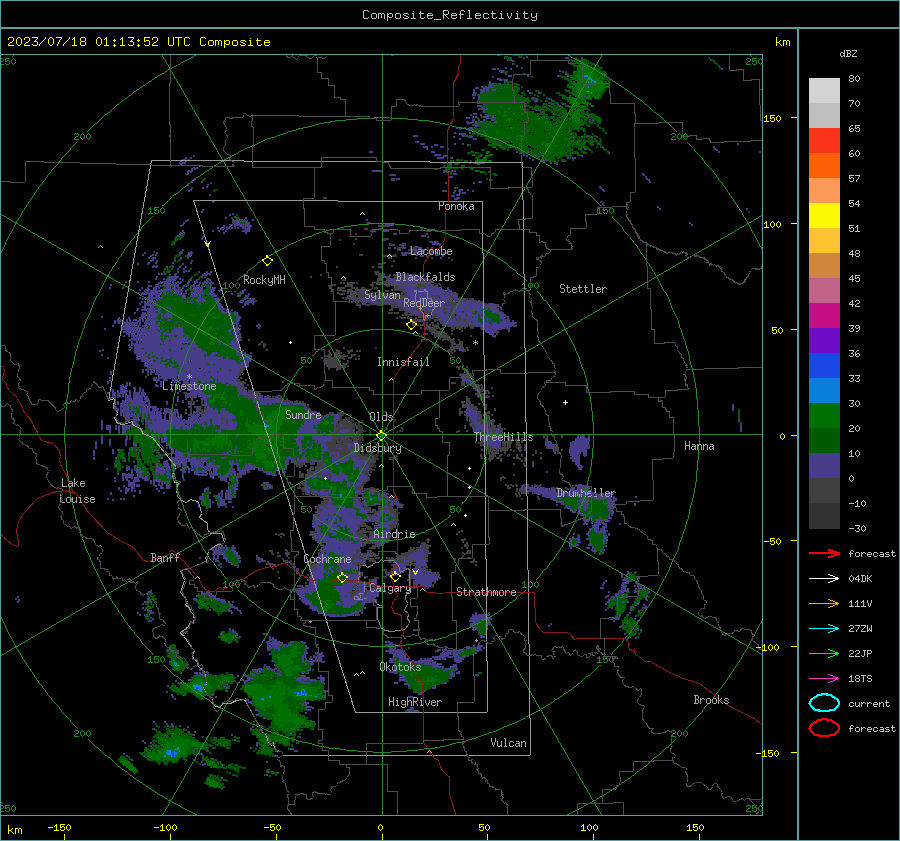
Task: Click the Innisfail city label
Action: pos(403,362)
